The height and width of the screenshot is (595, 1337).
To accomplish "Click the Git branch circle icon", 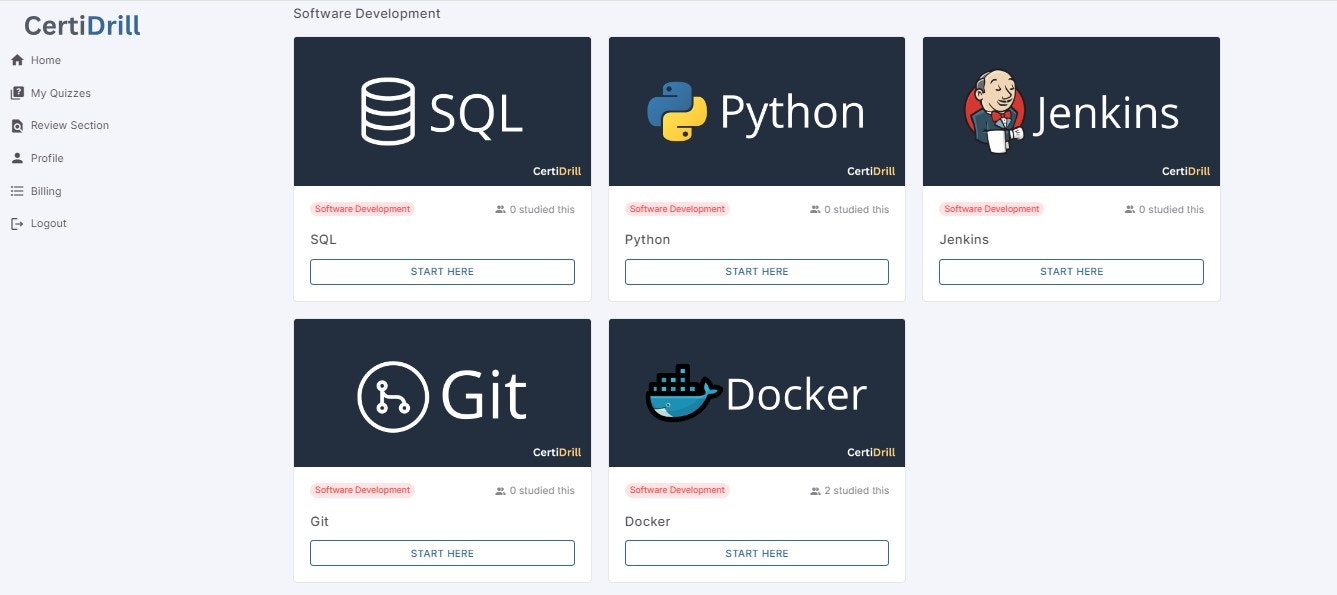I will click(x=392, y=396).
